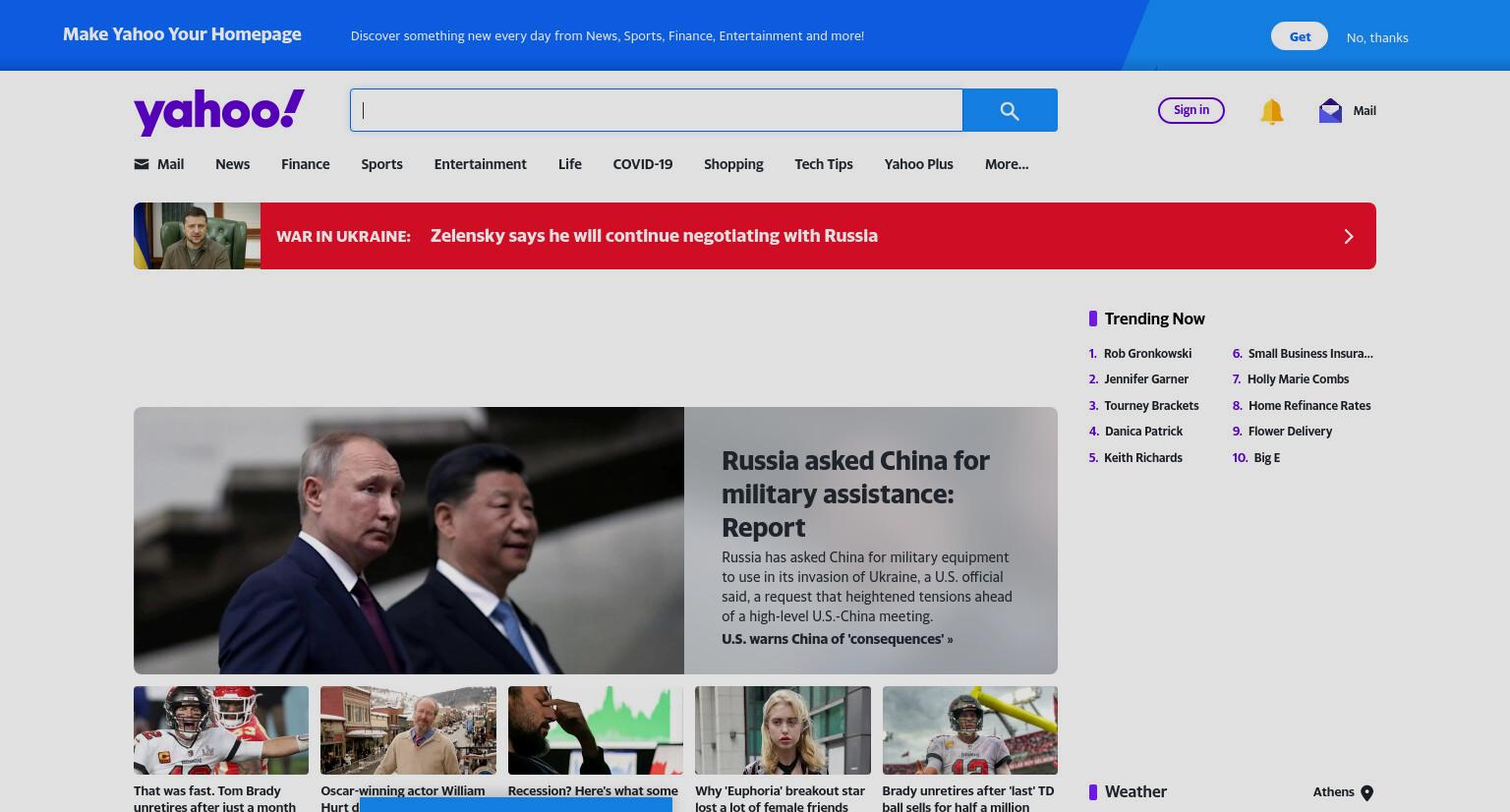Screen dimensions: 1510x812
Task: Click the magnifier search button
Action: tap(1010, 110)
